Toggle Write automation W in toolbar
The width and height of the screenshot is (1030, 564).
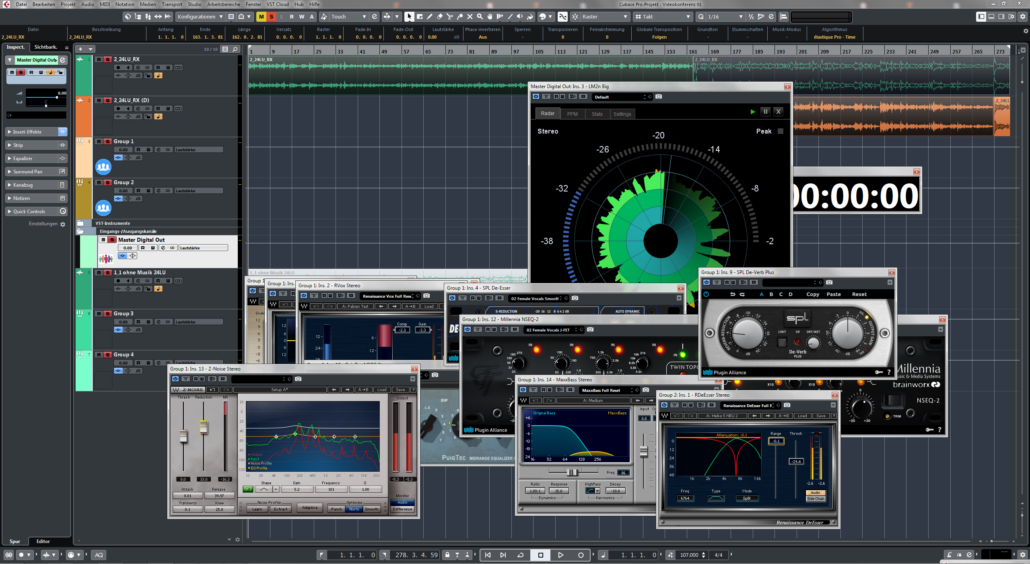302,16
